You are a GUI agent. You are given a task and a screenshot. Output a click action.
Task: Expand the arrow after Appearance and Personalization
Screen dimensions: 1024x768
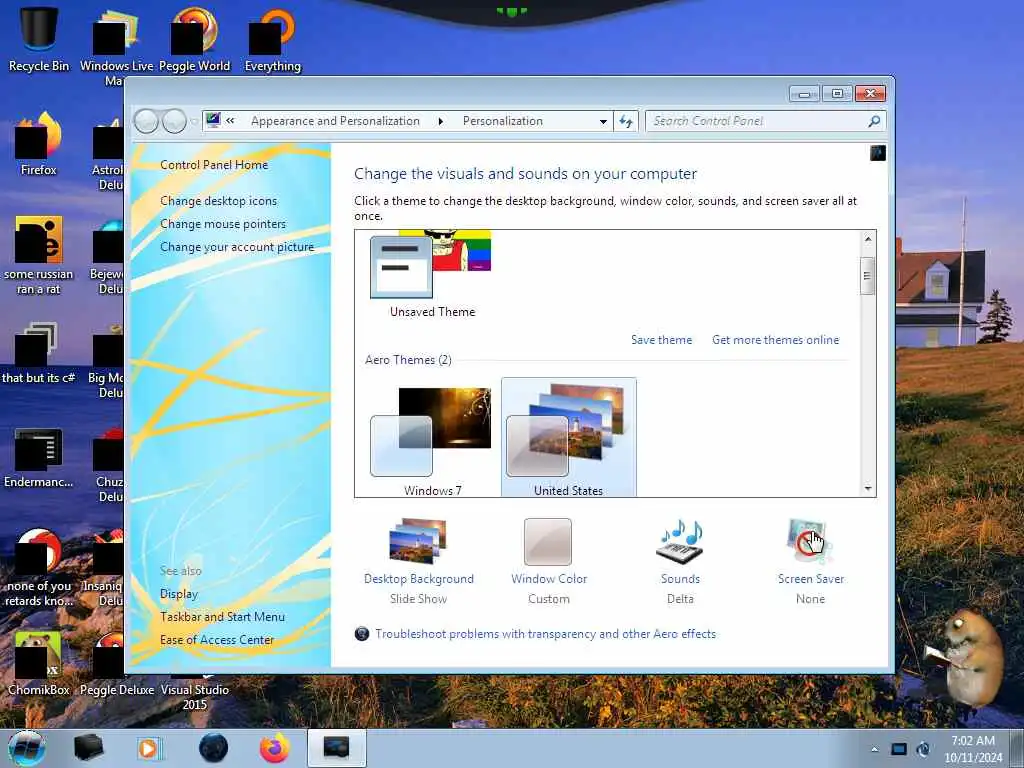tap(441, 121)
